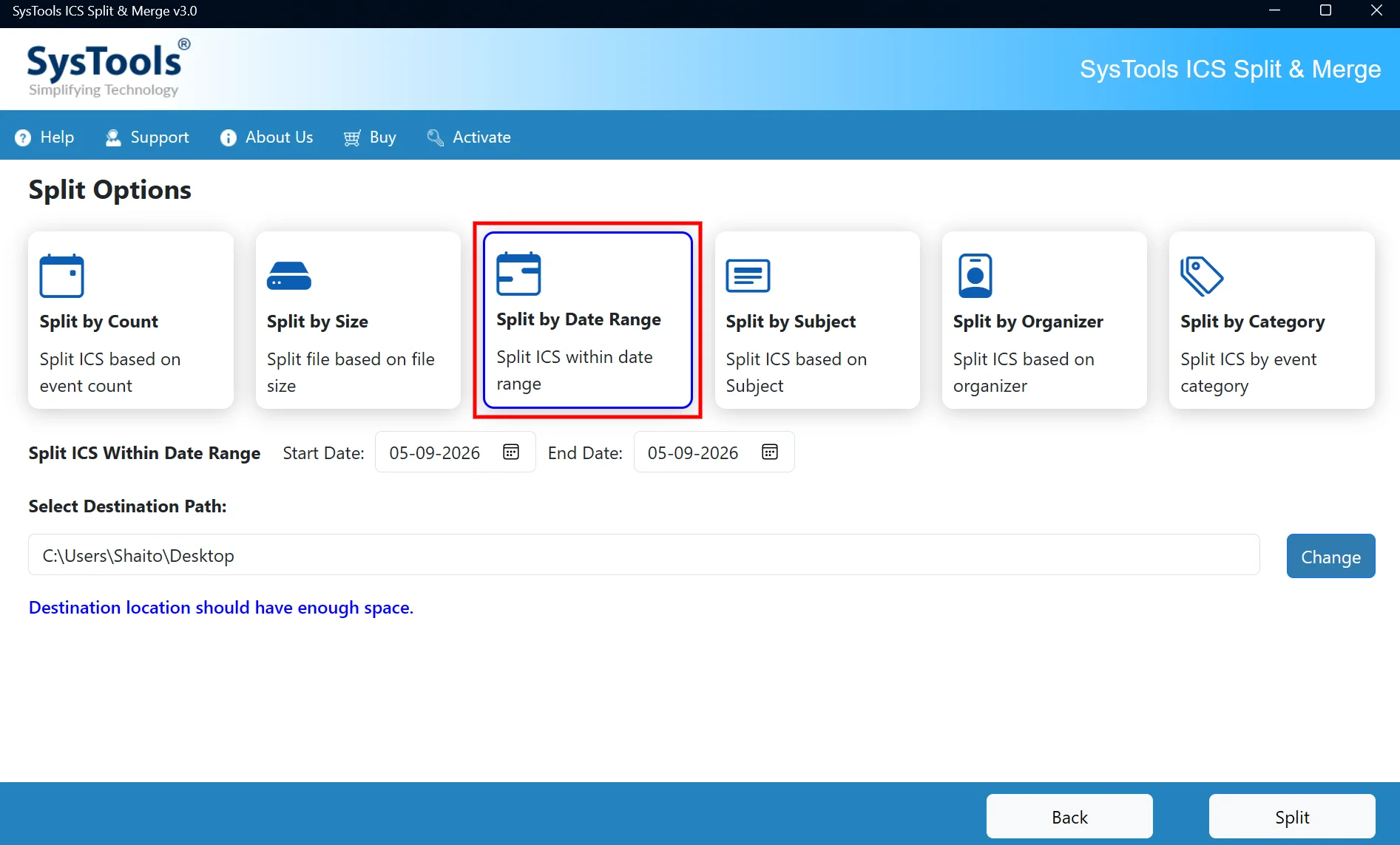Go back with the Back button

[x=1069, y=816]
